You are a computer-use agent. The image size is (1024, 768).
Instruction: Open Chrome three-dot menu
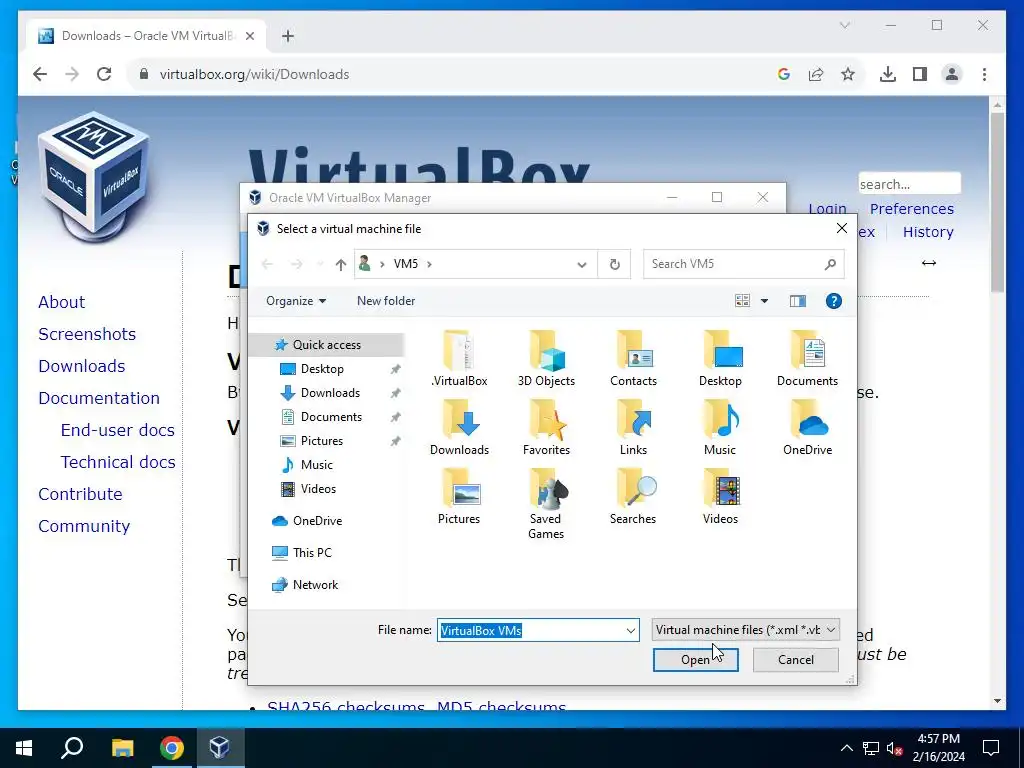pos(984,74)
